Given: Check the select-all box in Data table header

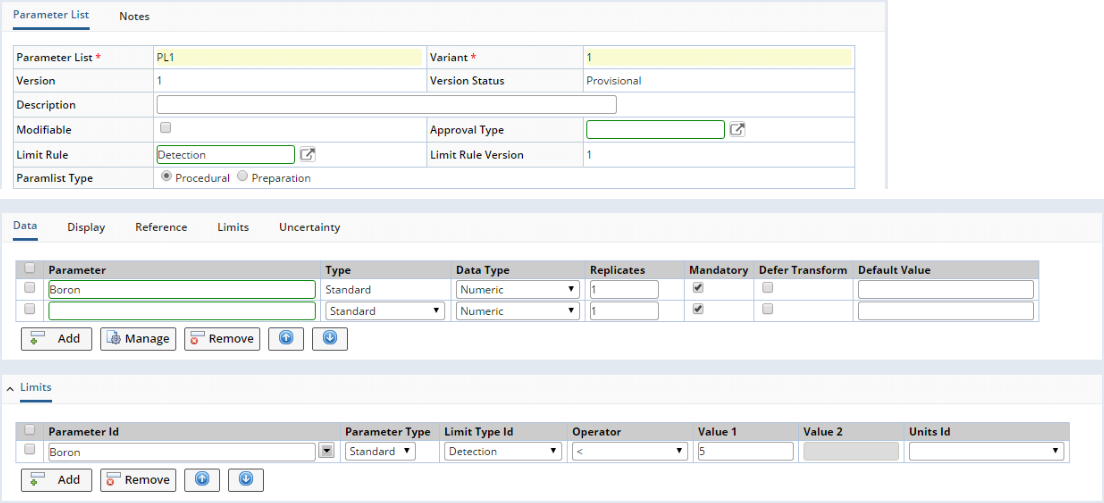Looking at the screenshot, I should tap(30, 268).
